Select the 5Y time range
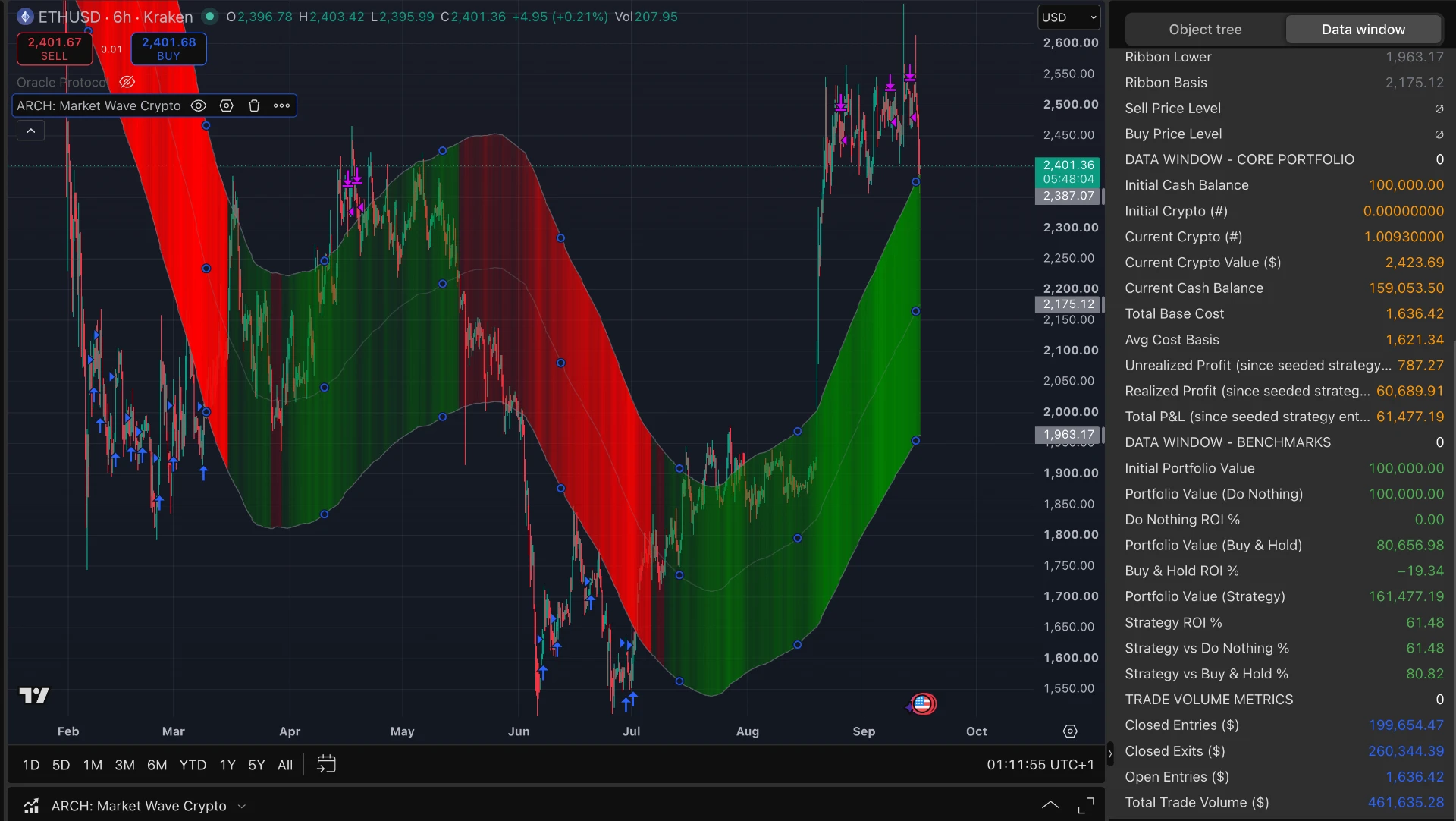1456x821 pixels. pyautogui.click(x=256, y=765)
